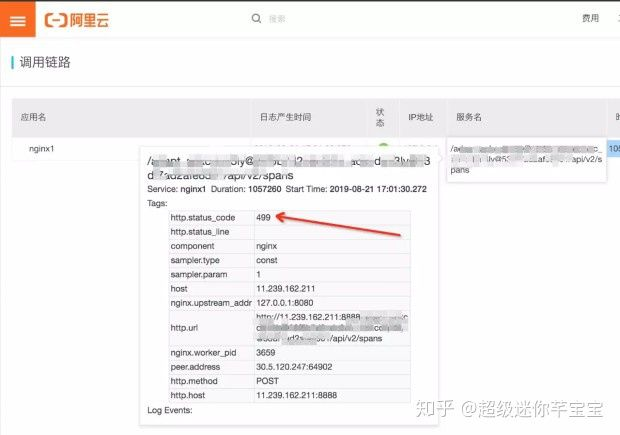620x435 pixels.
Task: Select the nginx1 application row
Action: coord(42,149)
